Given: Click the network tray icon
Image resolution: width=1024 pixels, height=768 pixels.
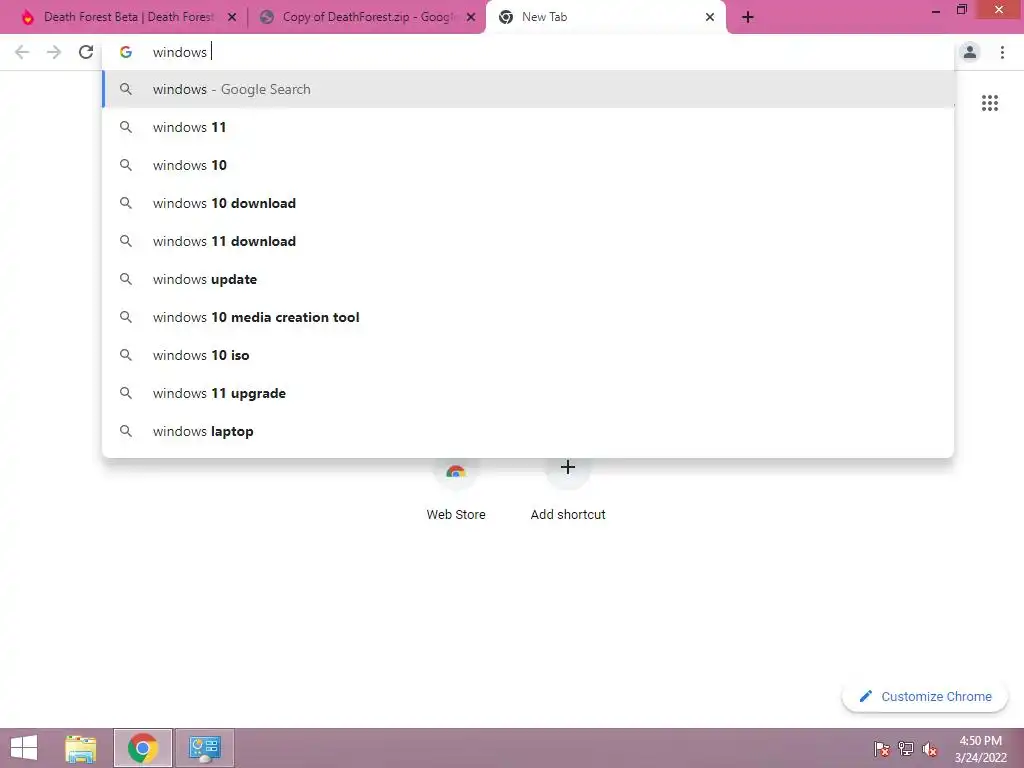Looking at the screenshot, I should click(906, 748).
